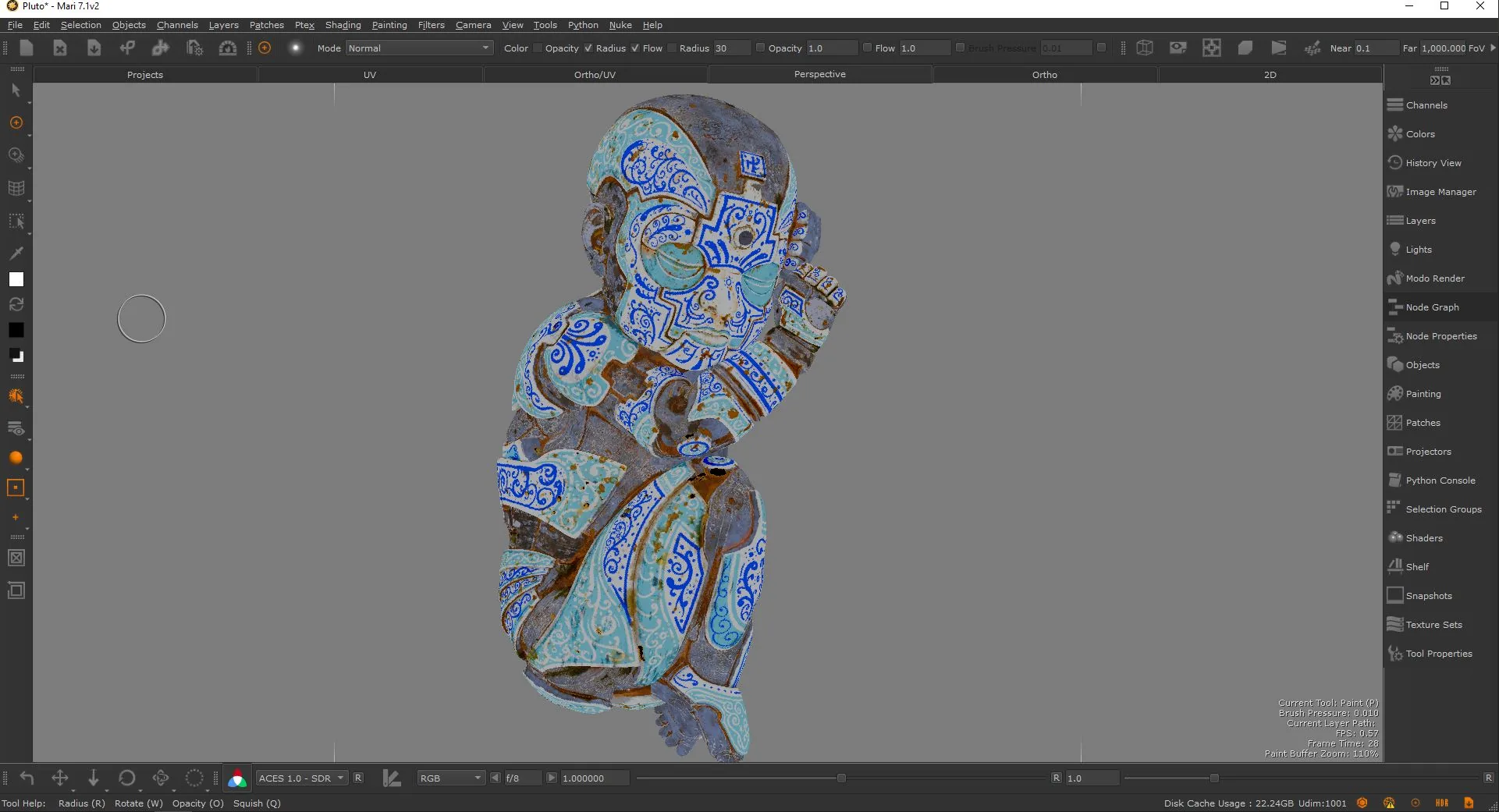This screenshot has width=1499, height=812.
Task: Toggle the checkbox before Brush Pressure
Action: point(960,48)
